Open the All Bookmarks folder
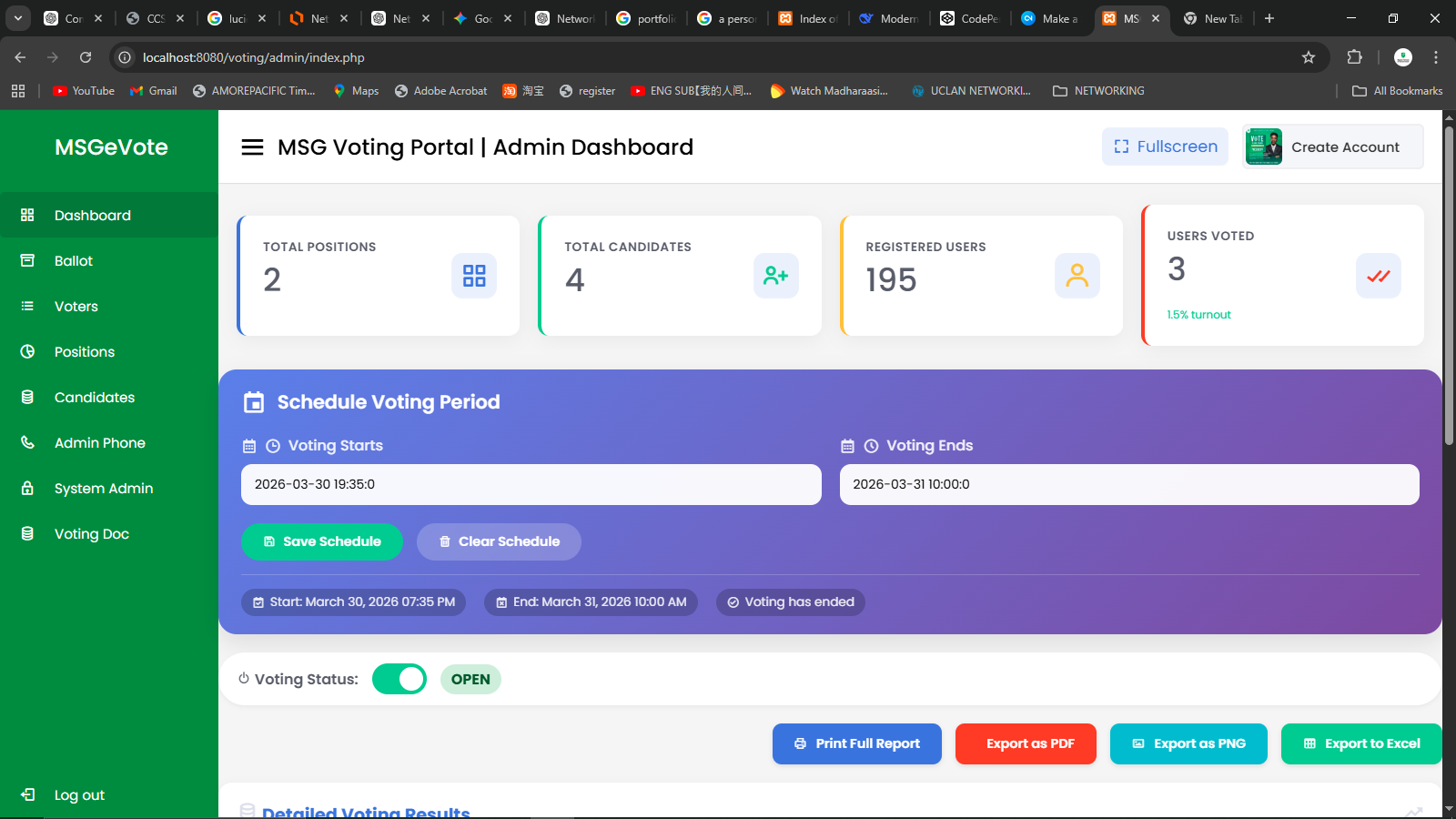 pyautogui.click(x=1398, y=91)
